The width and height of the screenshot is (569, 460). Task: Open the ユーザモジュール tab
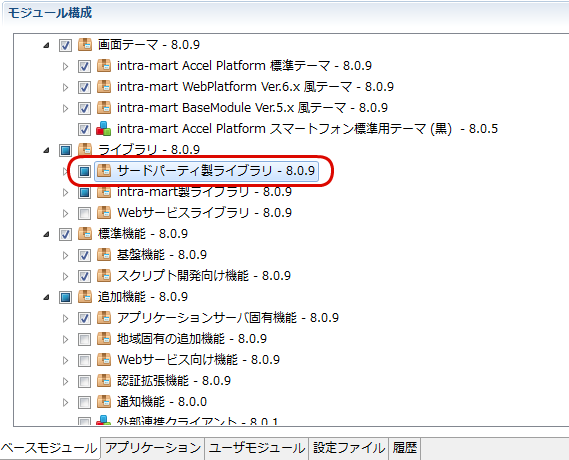point(257,448)
